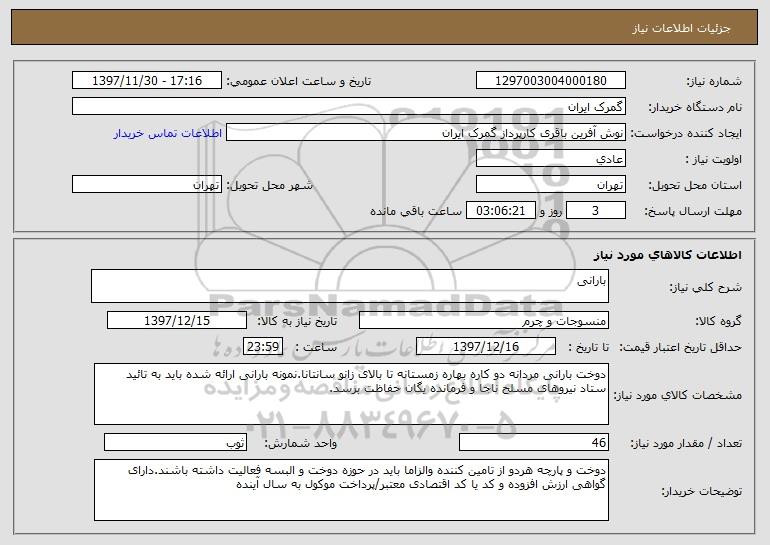Screen dimensions: 770x545
Task: Click the buyer organization field گمرک ایران
Action: 349,106
